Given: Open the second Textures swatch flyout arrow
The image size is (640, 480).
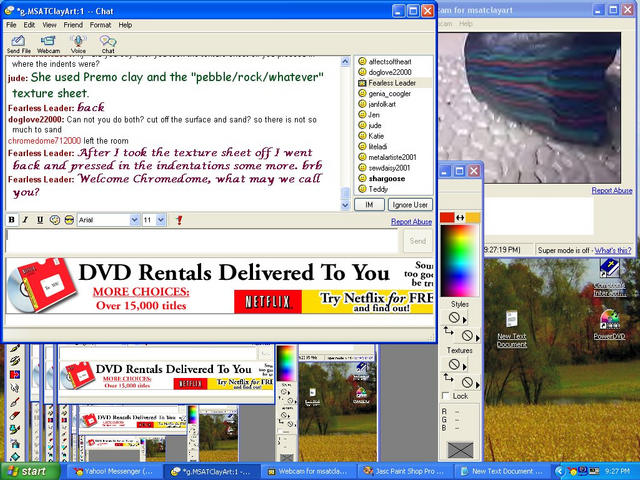Looking at the screenshot, I should point(478,384).
